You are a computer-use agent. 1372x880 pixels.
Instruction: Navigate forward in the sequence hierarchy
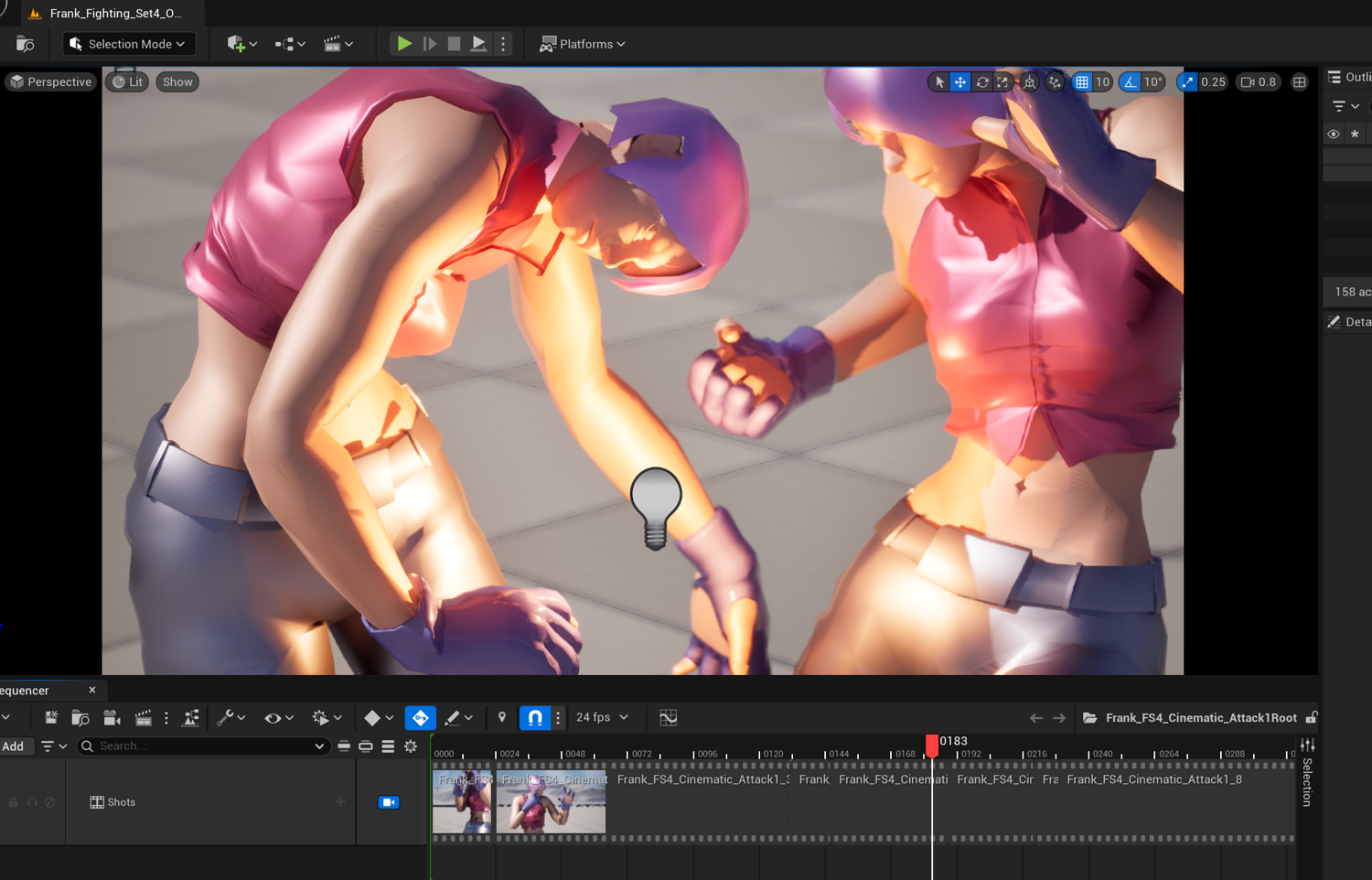pyautogui.click(x=1059, y=718)
